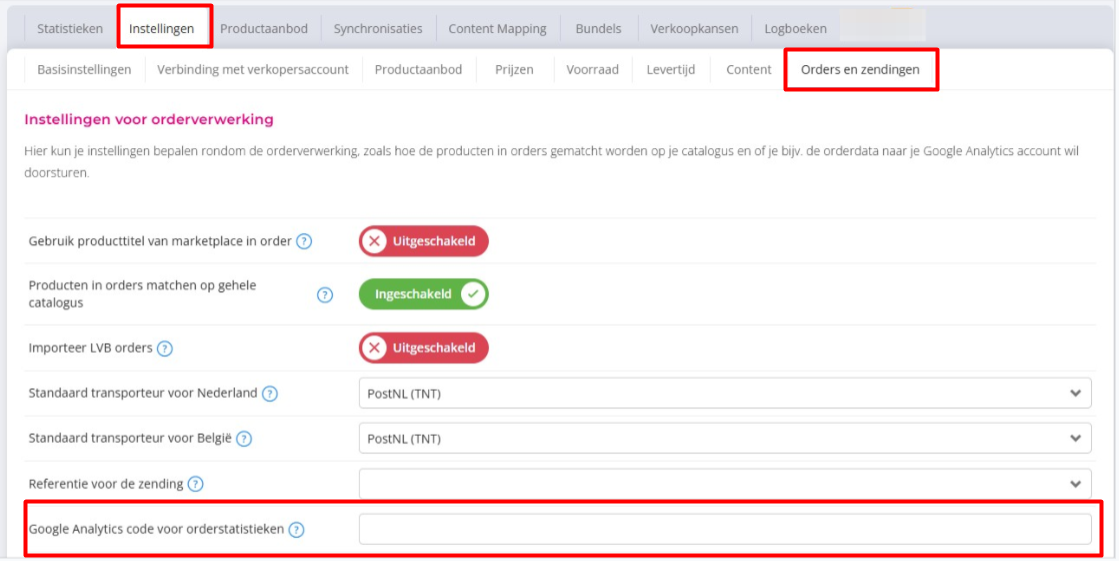The height and width of the screenshot is (561, 1119).
Task: Switch to the Bundels tab
Action: click(599, 29)
